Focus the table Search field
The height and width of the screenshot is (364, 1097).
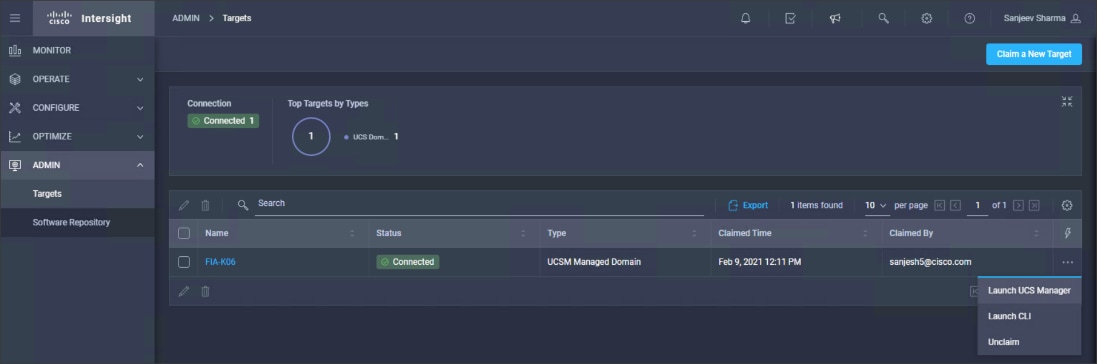point(480,204)
